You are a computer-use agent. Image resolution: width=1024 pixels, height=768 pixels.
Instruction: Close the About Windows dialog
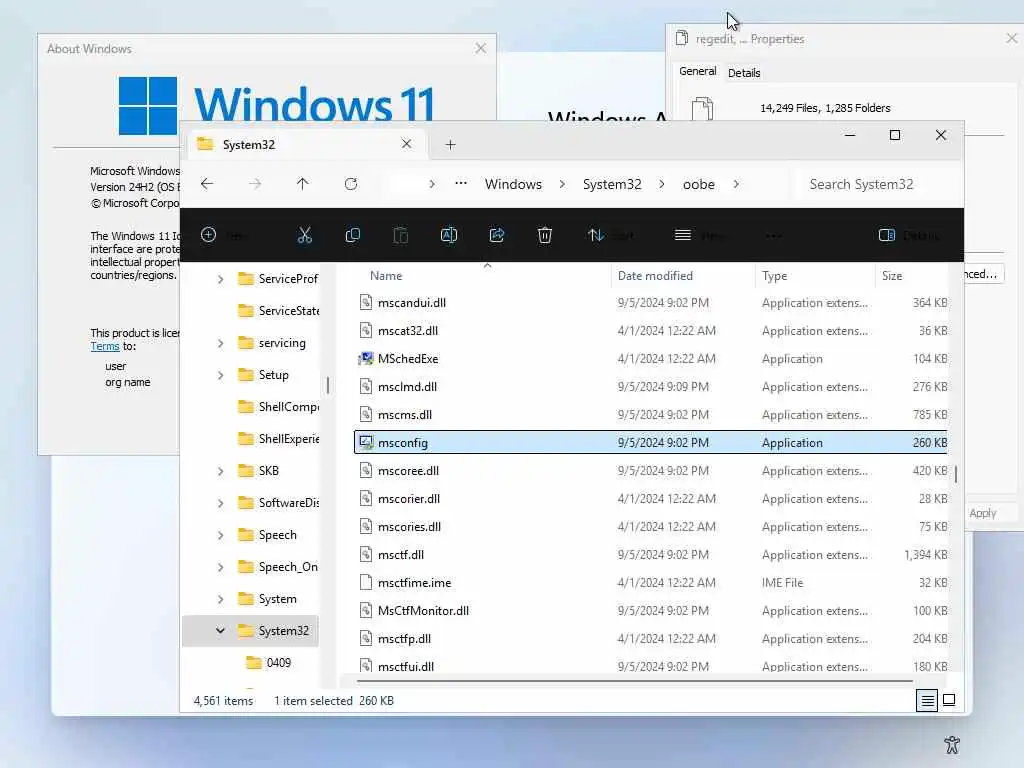[x=481, y=48]
